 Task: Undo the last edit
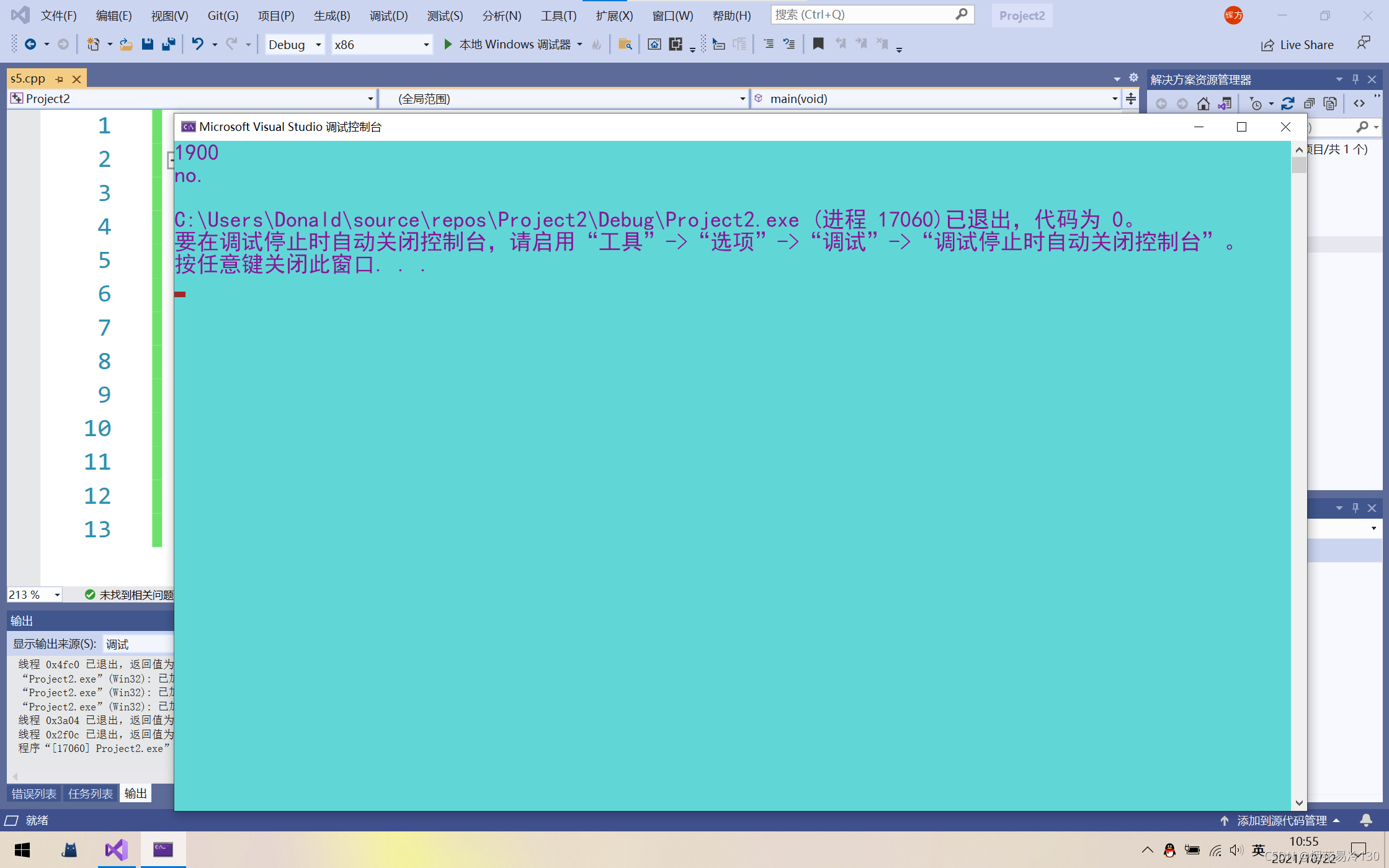point(197,44)
